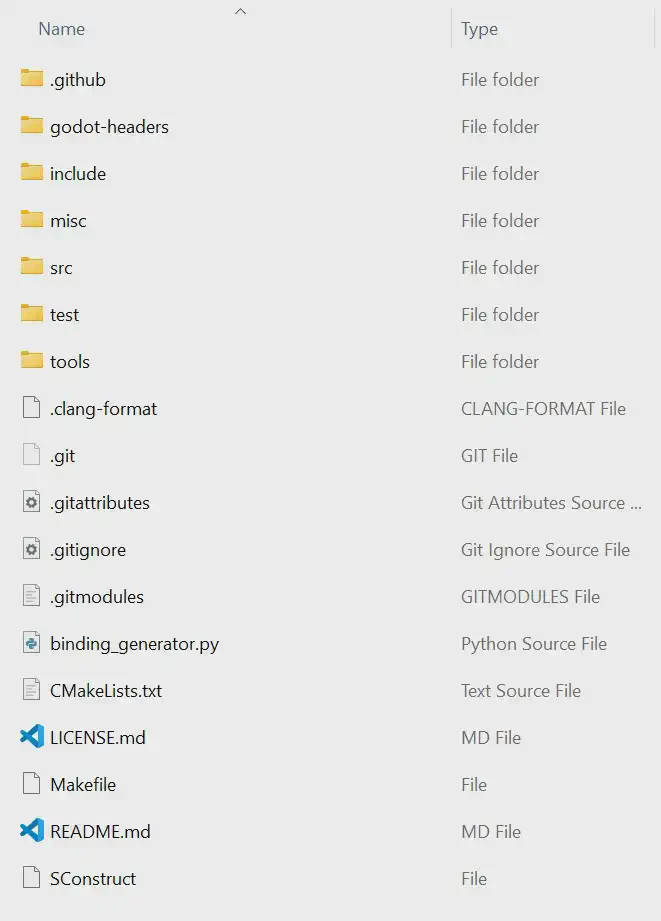
Task: Click the .github folder icon
Action: [32, 78]
